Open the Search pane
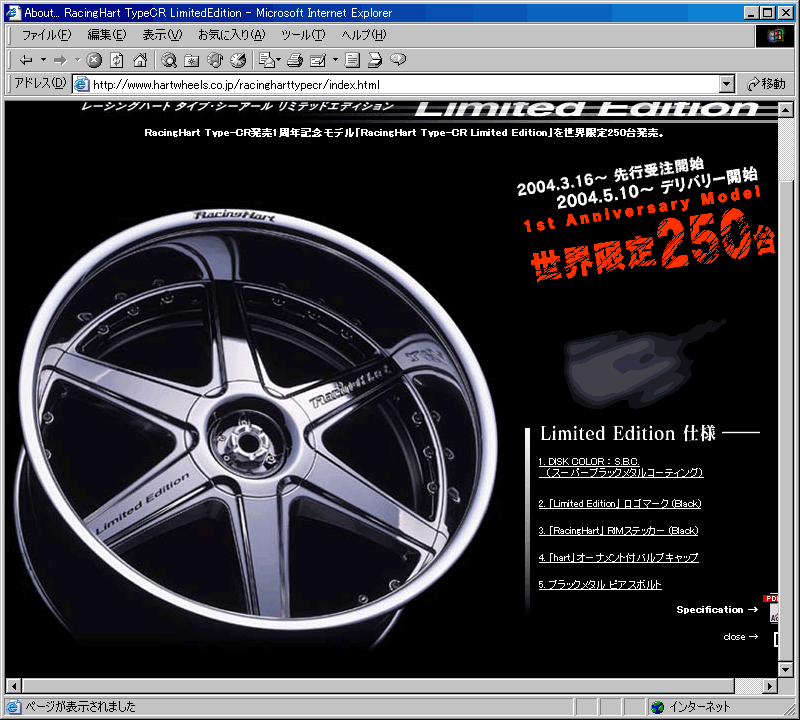Screen dimensions: 800x720 point(169,60)
